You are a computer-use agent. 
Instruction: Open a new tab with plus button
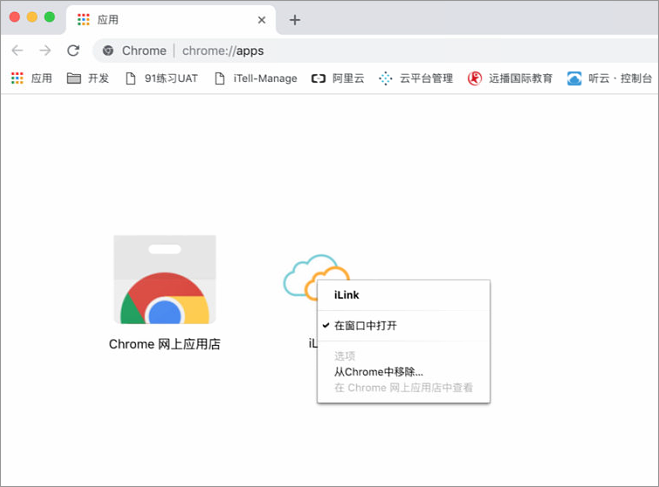click(294, 20)
